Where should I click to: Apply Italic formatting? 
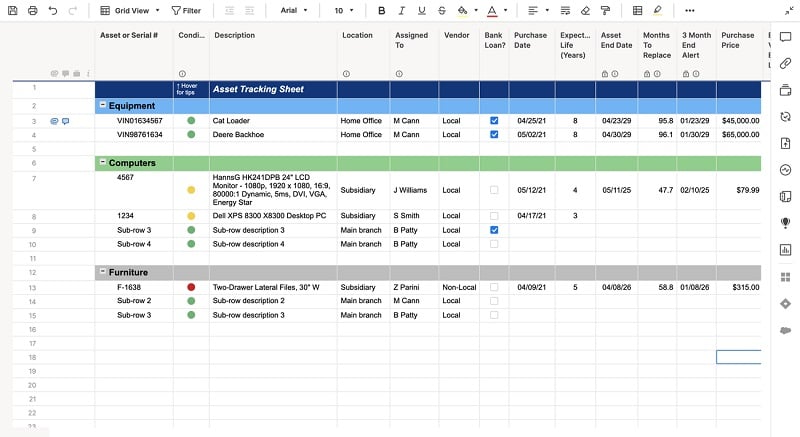402,10
